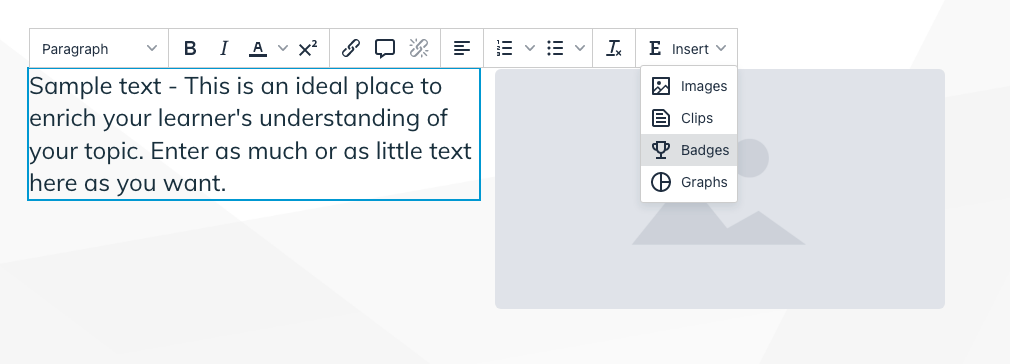
Task: Open bulleted list style dropdown arrow
Action: [x=580, y=48]
